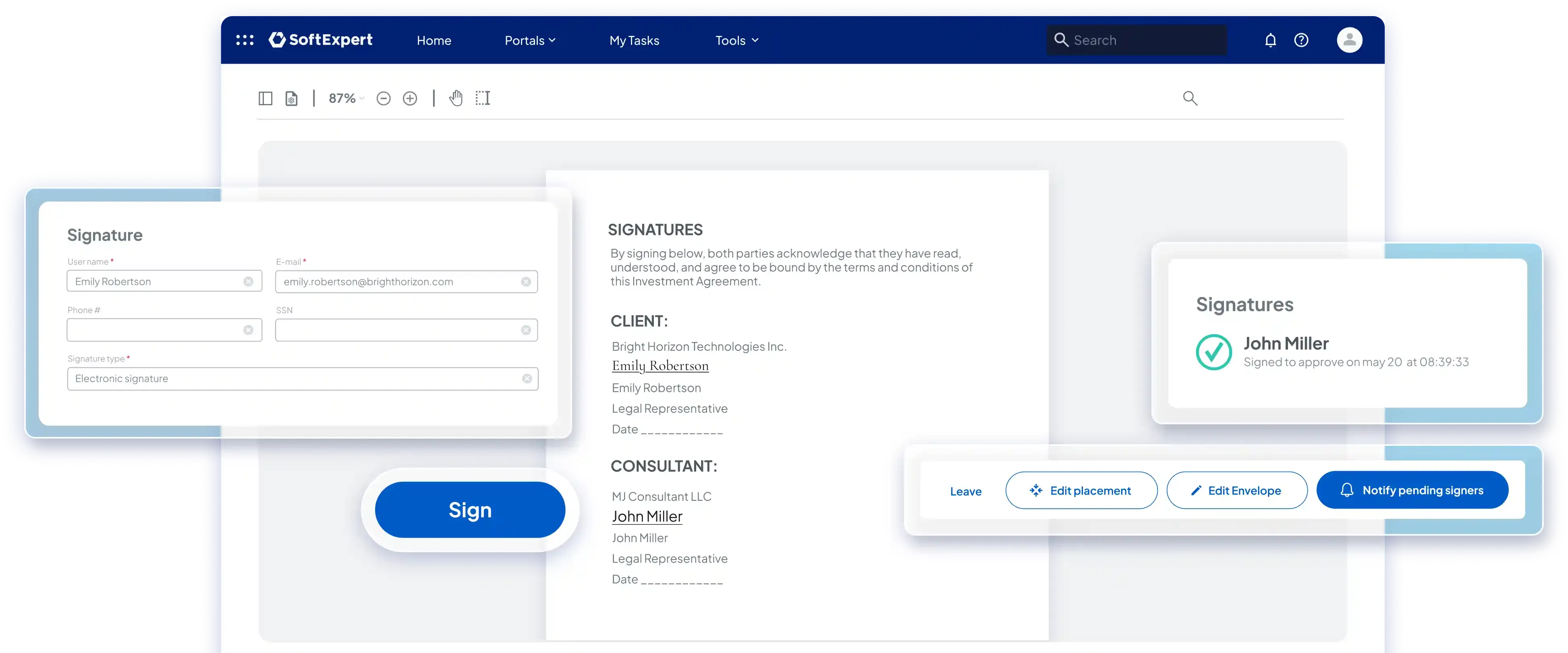Click Edit placement button

point(1081,491)
